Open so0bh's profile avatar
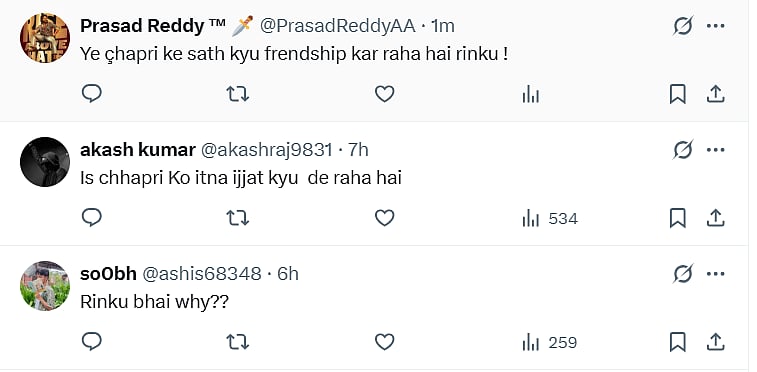This screenshot has height=372, width=757. (45, 286)
